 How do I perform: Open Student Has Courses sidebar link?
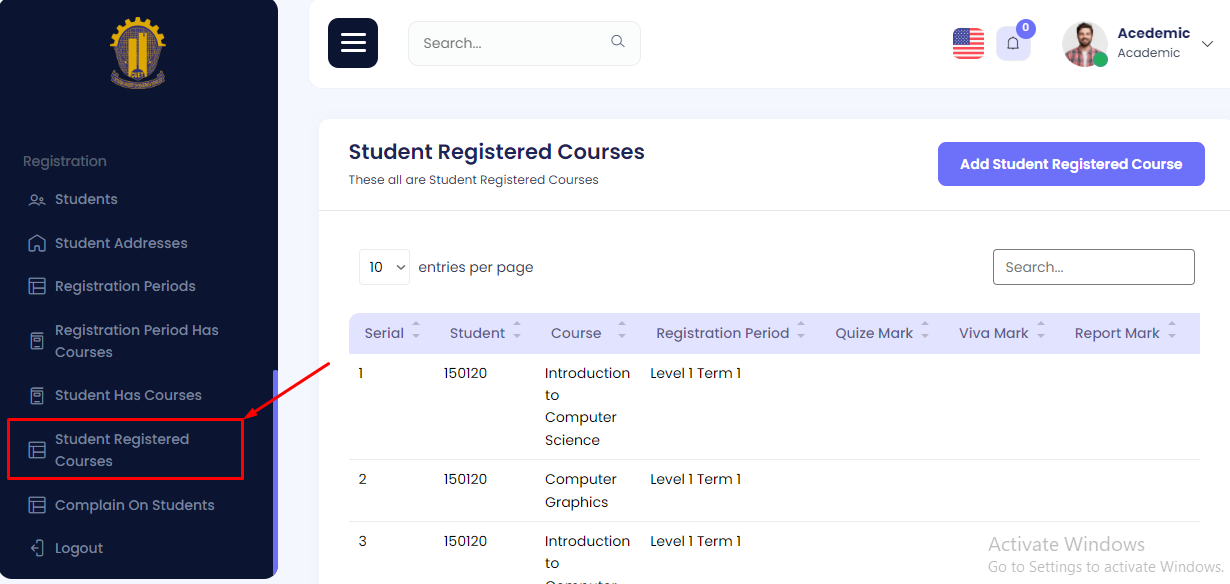tap(128, 395)
